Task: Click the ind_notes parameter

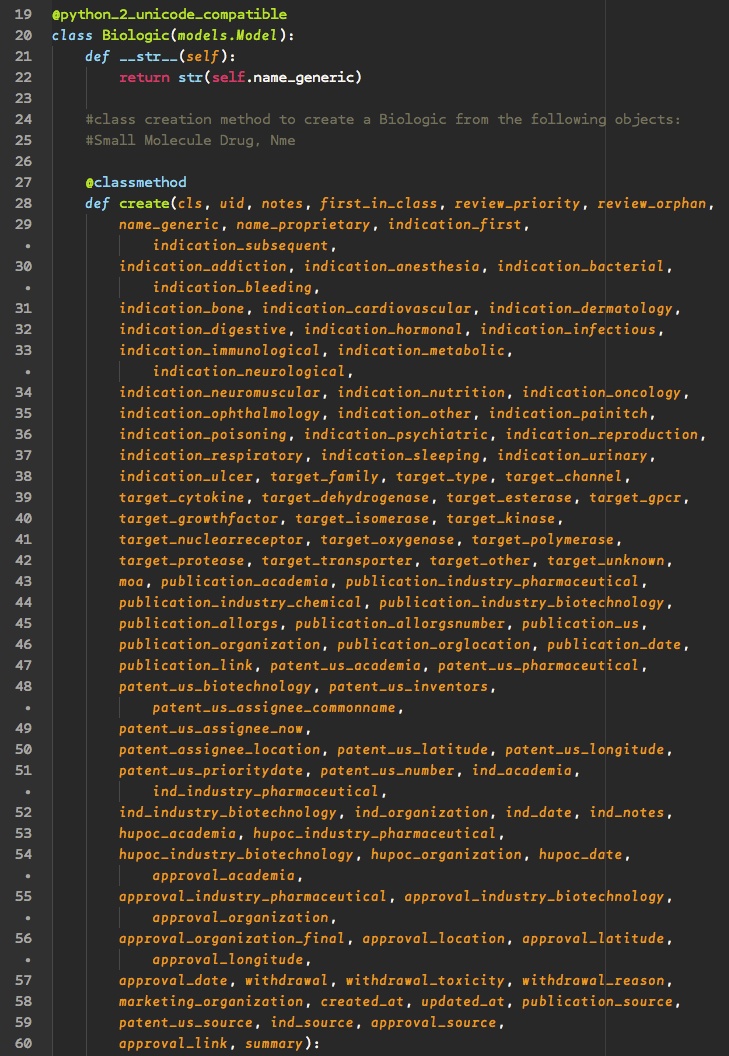Action: click(627, 812)
